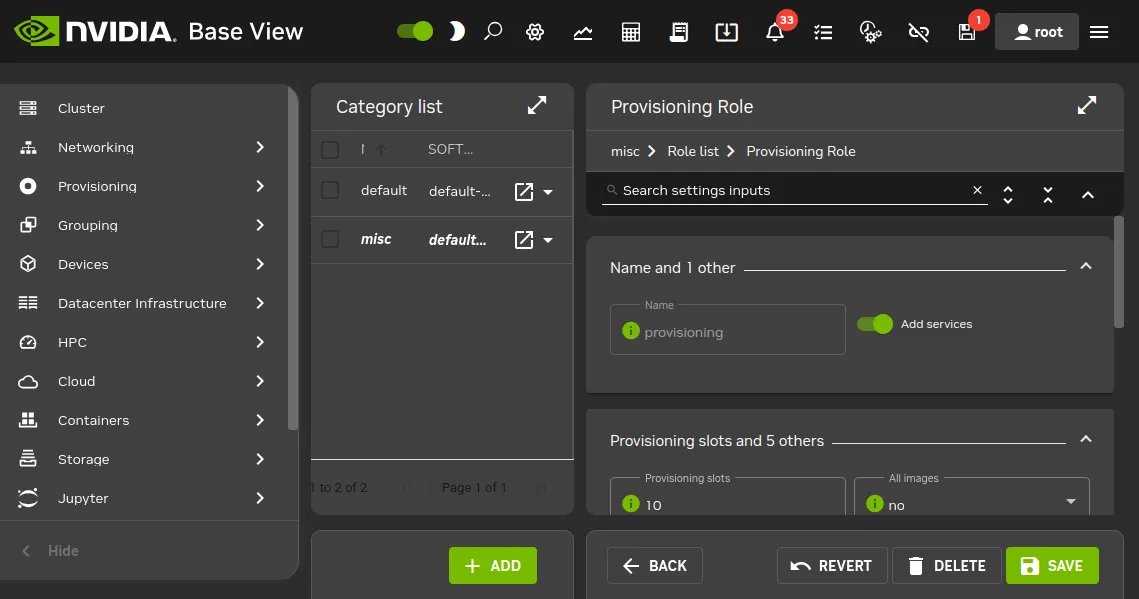
Task: Click the download tray icon in header
Action: [x=726, y=32]
